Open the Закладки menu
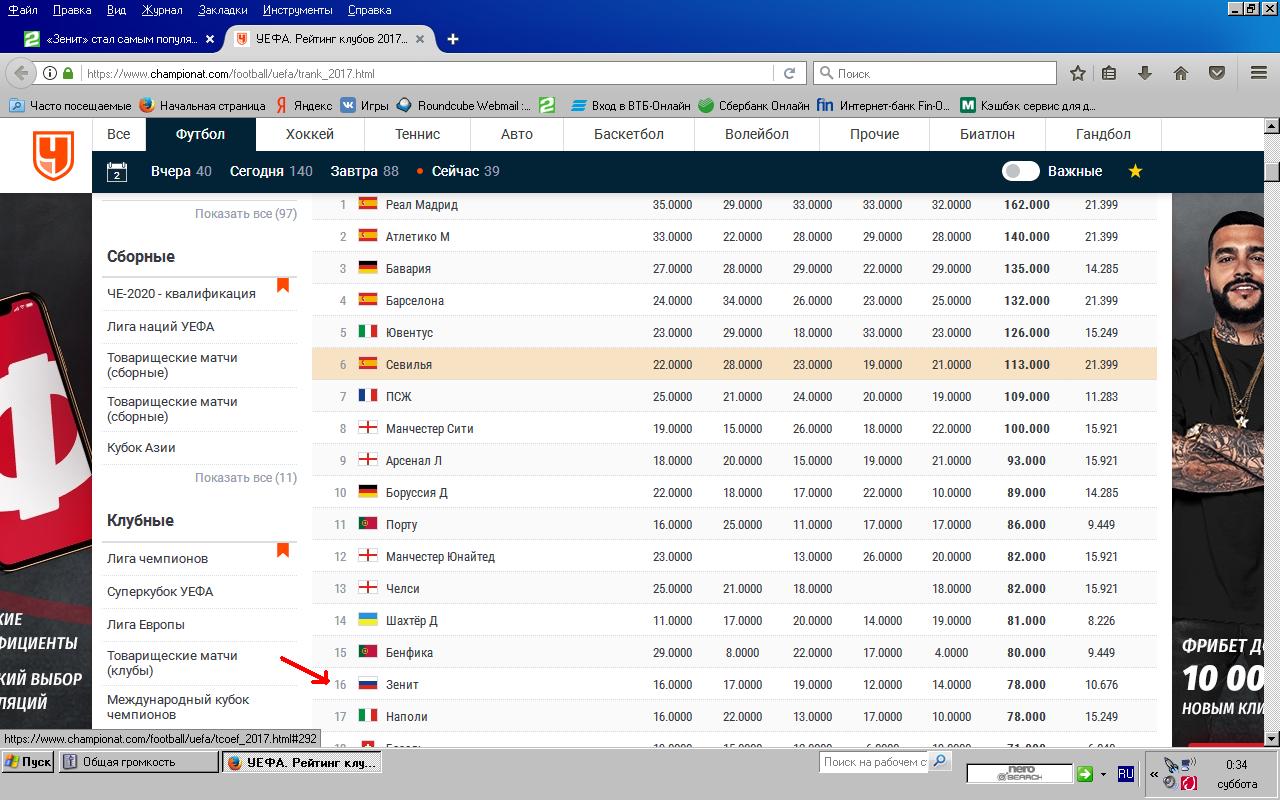Image resolution: width=1280 pixels, height=800 pixels. click(223, 10)
